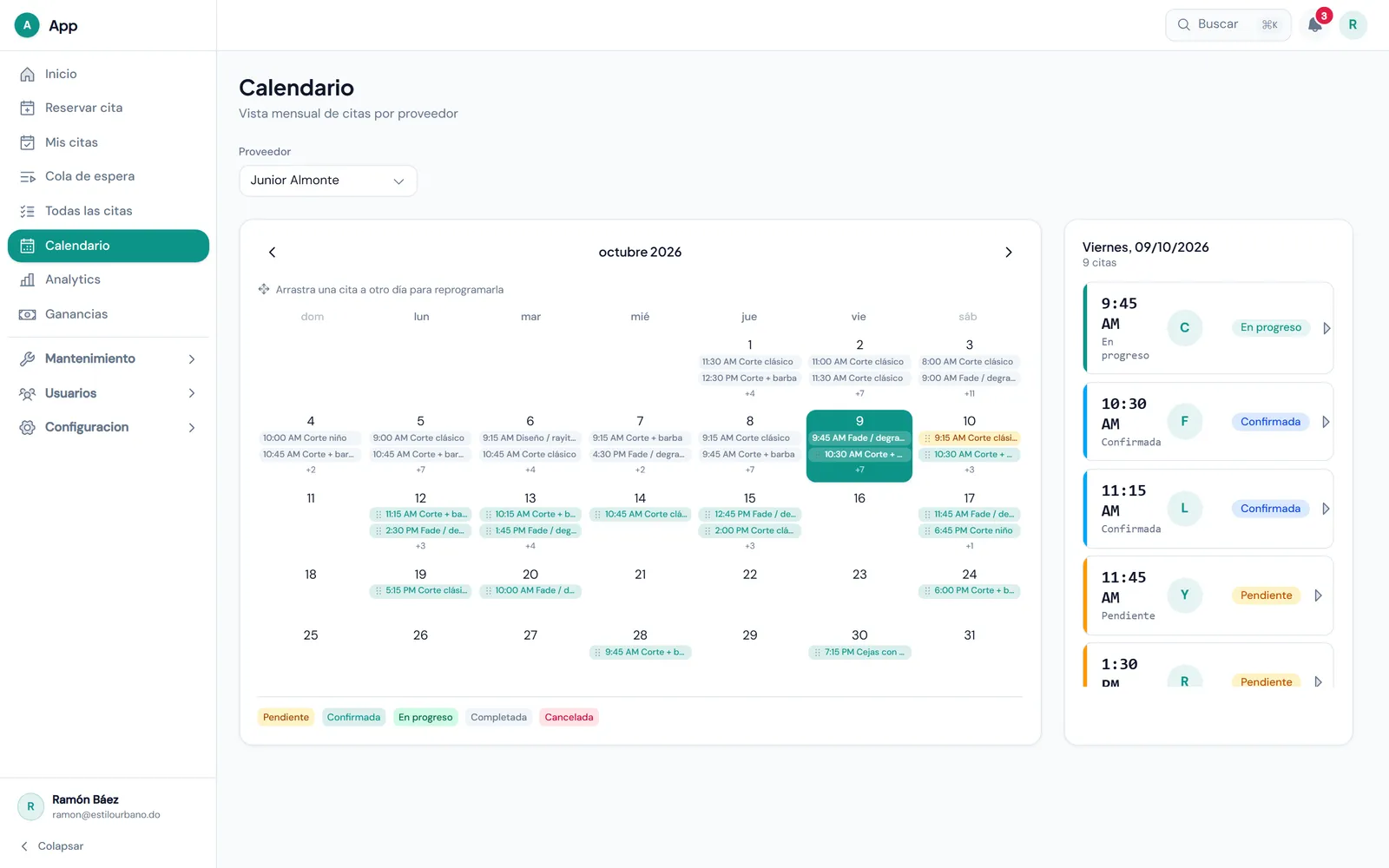The image size is (1389, 868).
Task: Open Todas las citas menu item
Action: [109, 211]
